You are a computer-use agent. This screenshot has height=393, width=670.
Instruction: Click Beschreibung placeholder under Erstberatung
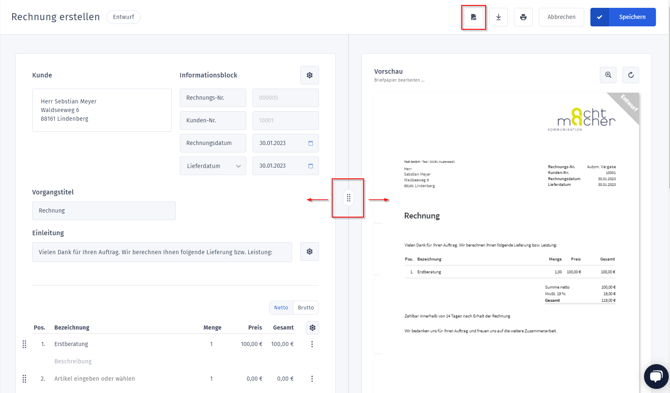click(73, 361)
